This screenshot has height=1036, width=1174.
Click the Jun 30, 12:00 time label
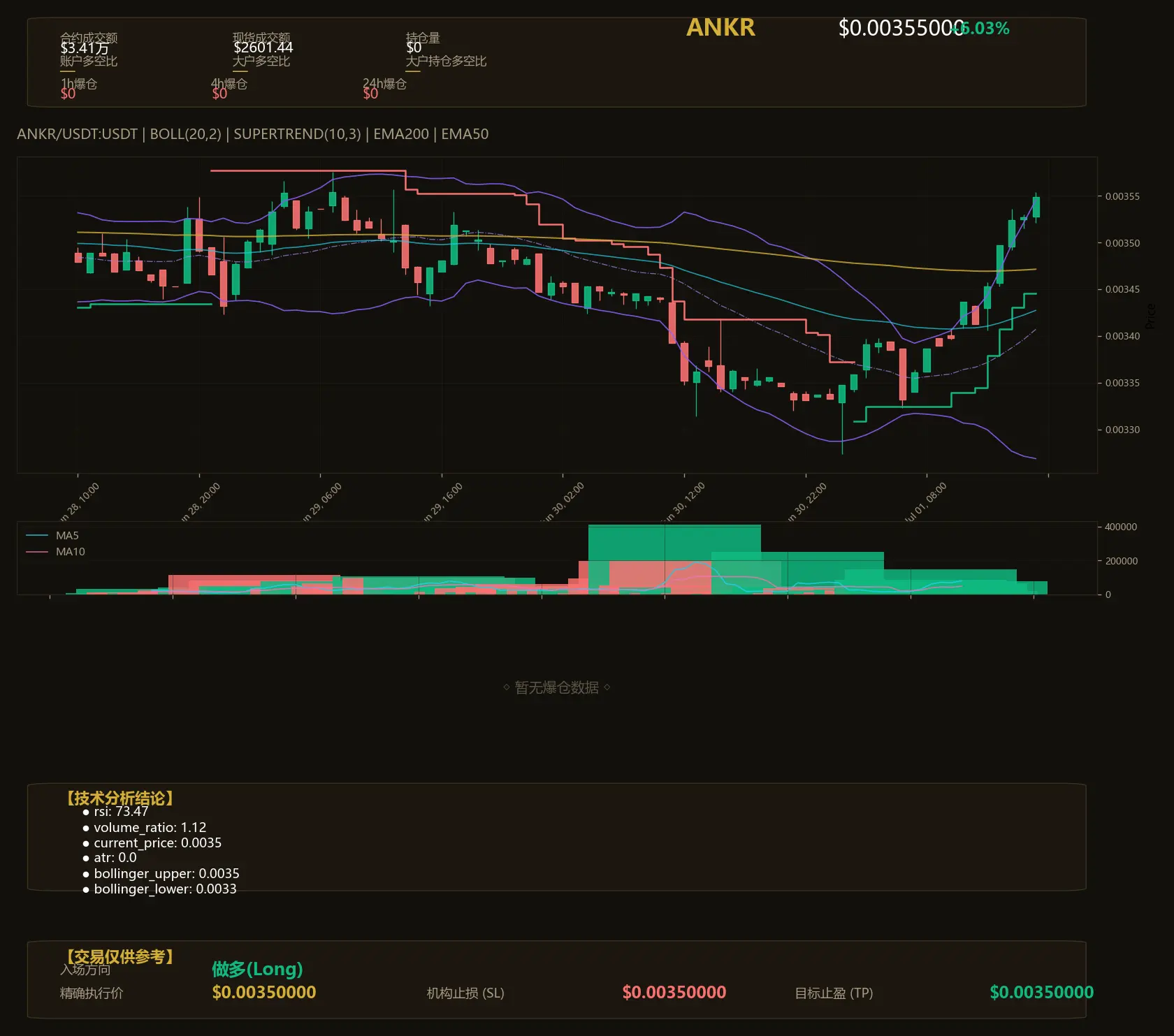coord(686,502)
